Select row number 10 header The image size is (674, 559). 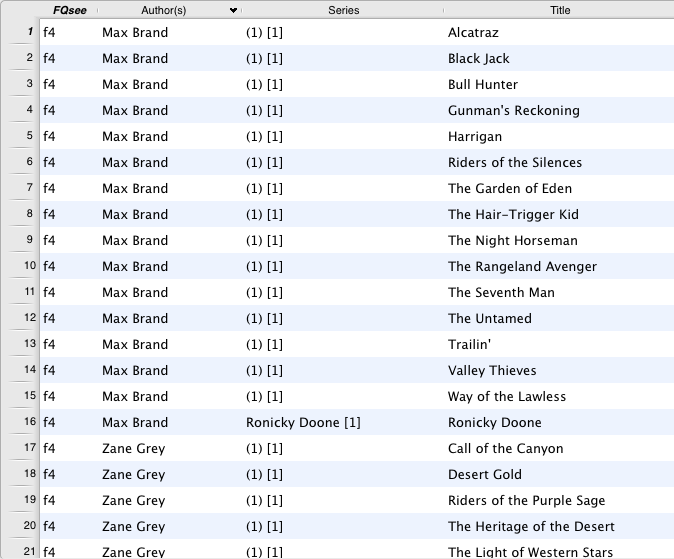(20, 266)
